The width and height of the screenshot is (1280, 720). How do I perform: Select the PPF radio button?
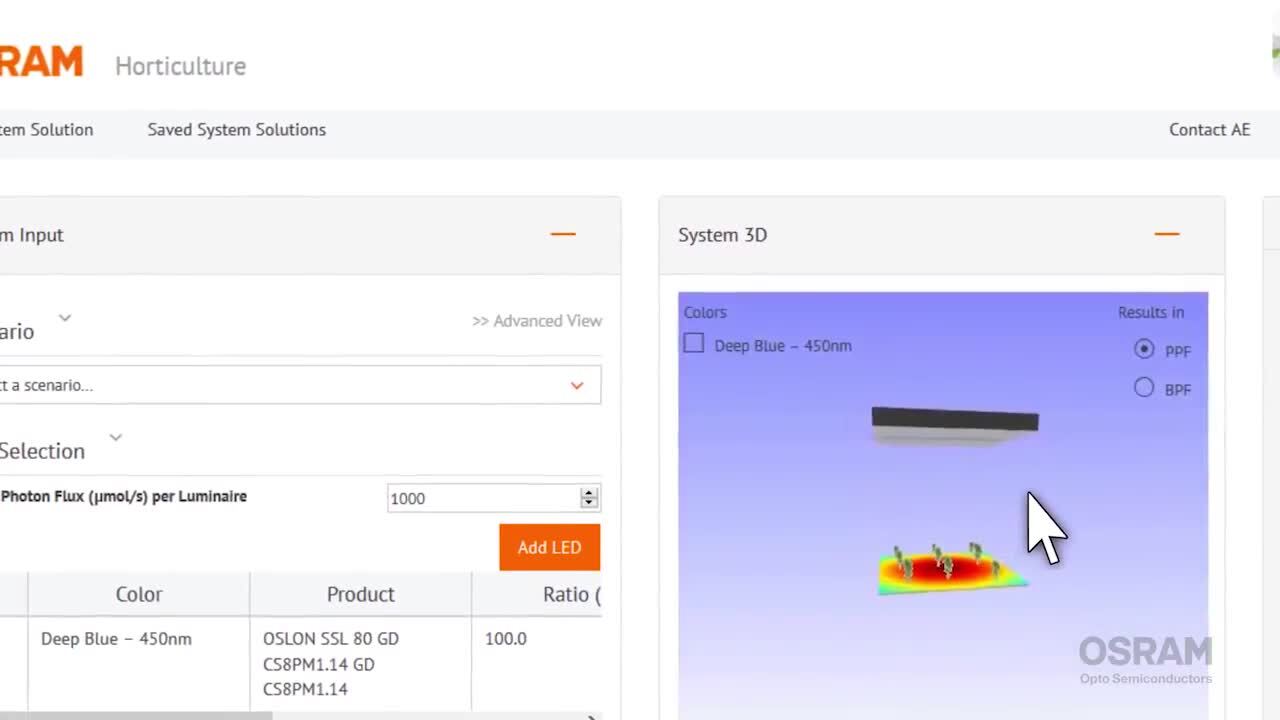1144,349
